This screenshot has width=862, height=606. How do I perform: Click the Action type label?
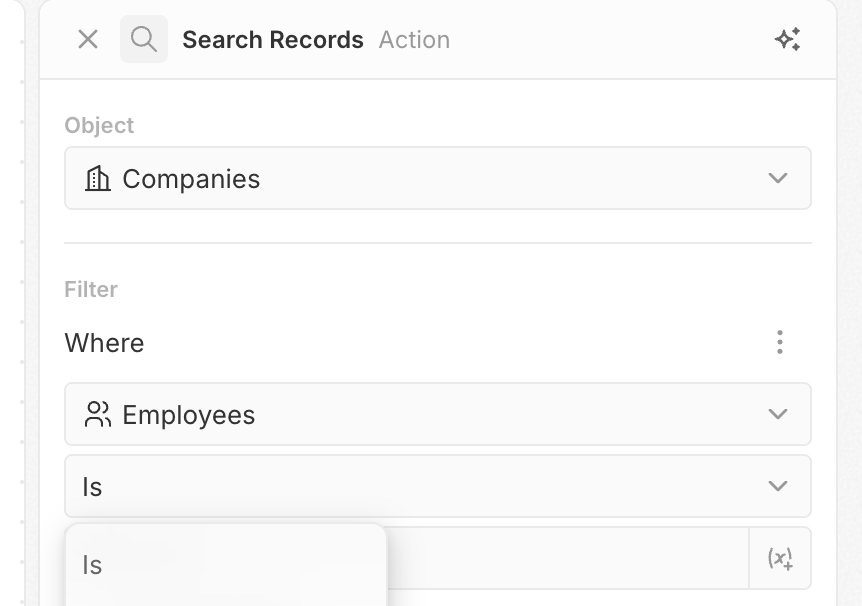[x=414, y=40]
